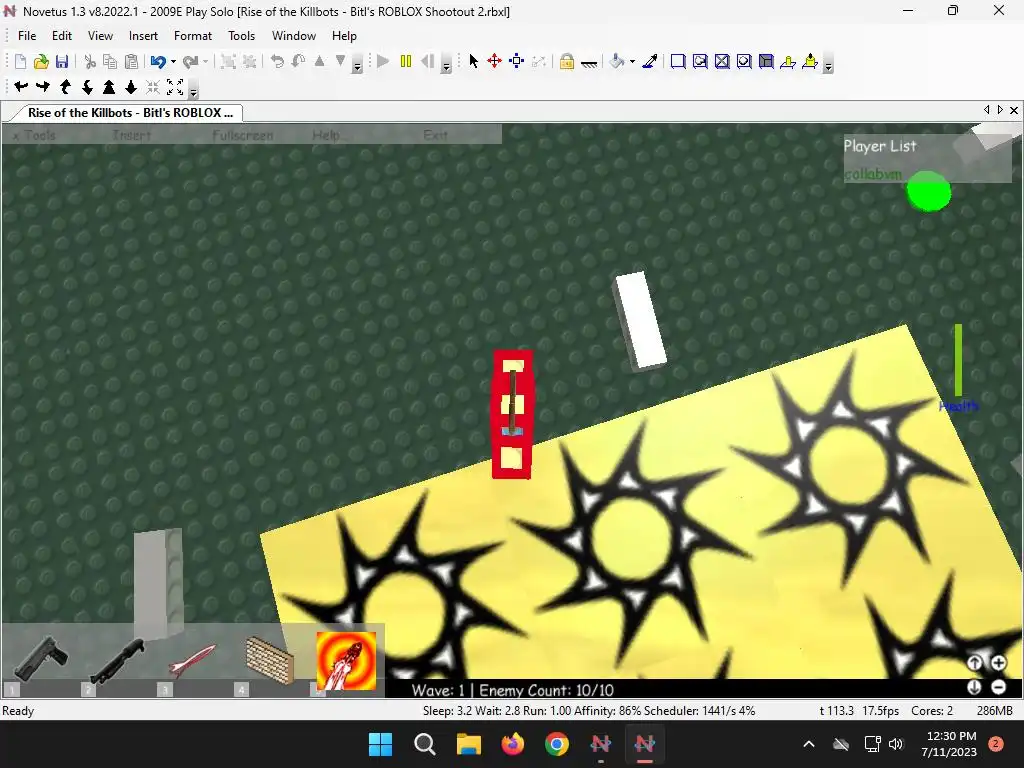Choose the weld X surface tool
This screenshot has width=1024, height=768.
pos(722,61)
